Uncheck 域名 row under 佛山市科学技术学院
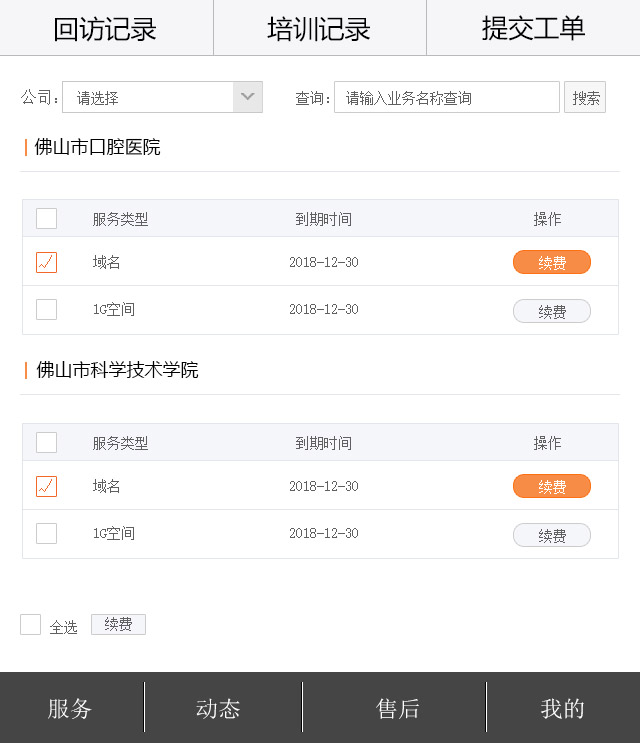 point(47,486)
